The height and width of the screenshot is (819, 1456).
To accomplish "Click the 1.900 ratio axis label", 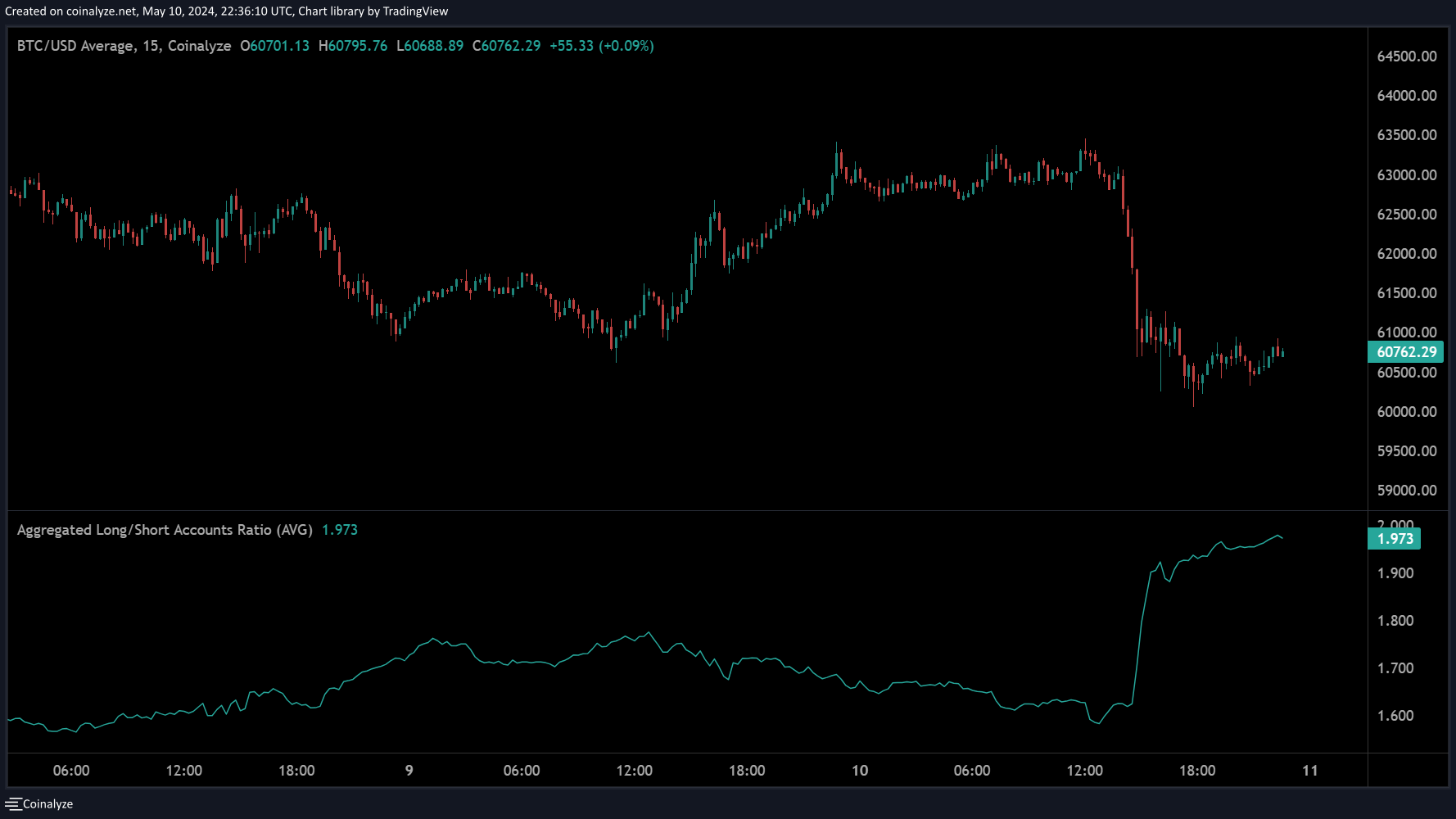I will (x=1395, y=573).
